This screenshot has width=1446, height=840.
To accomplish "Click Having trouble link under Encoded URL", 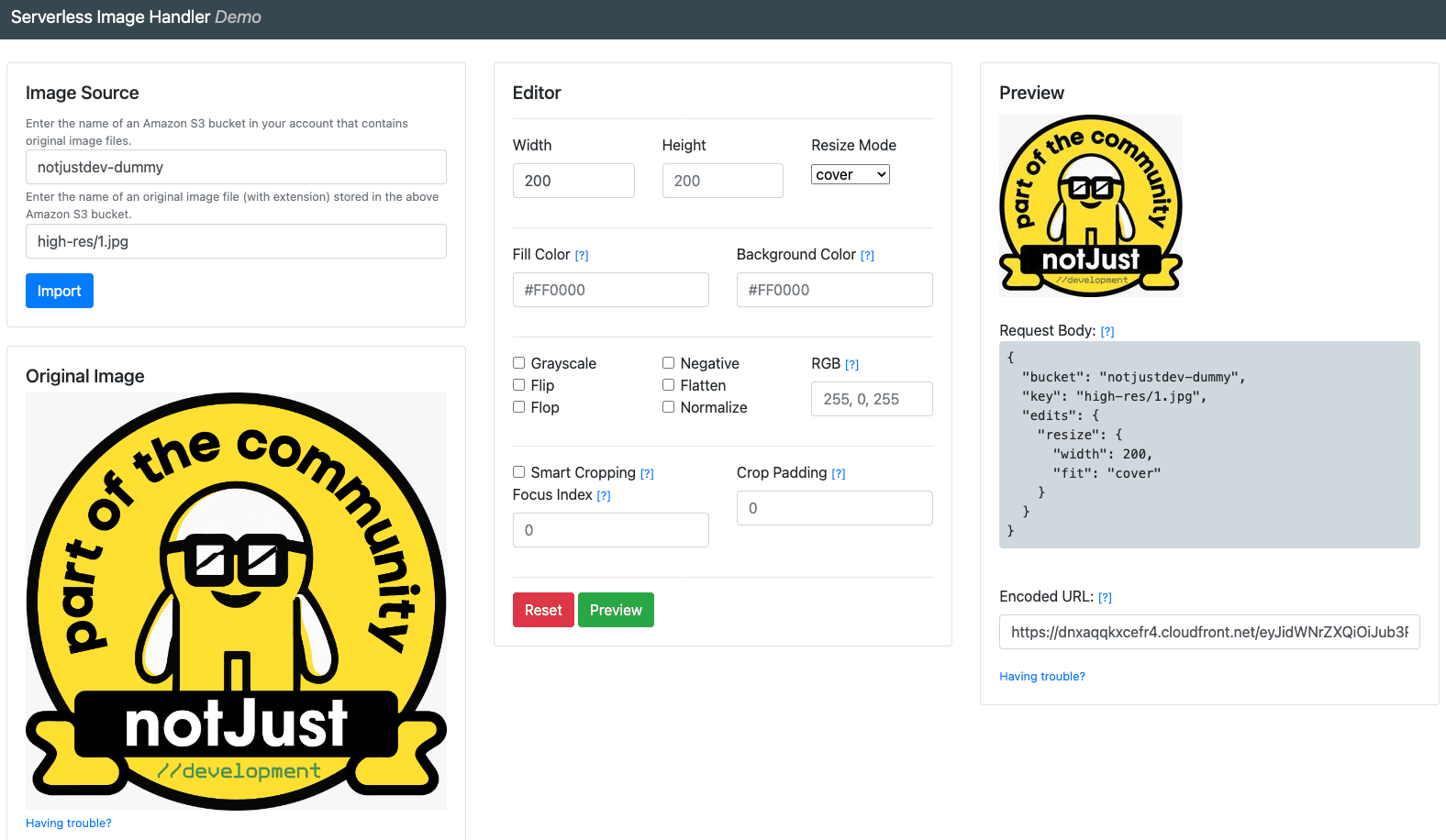I will click(x=1041, y=677).
